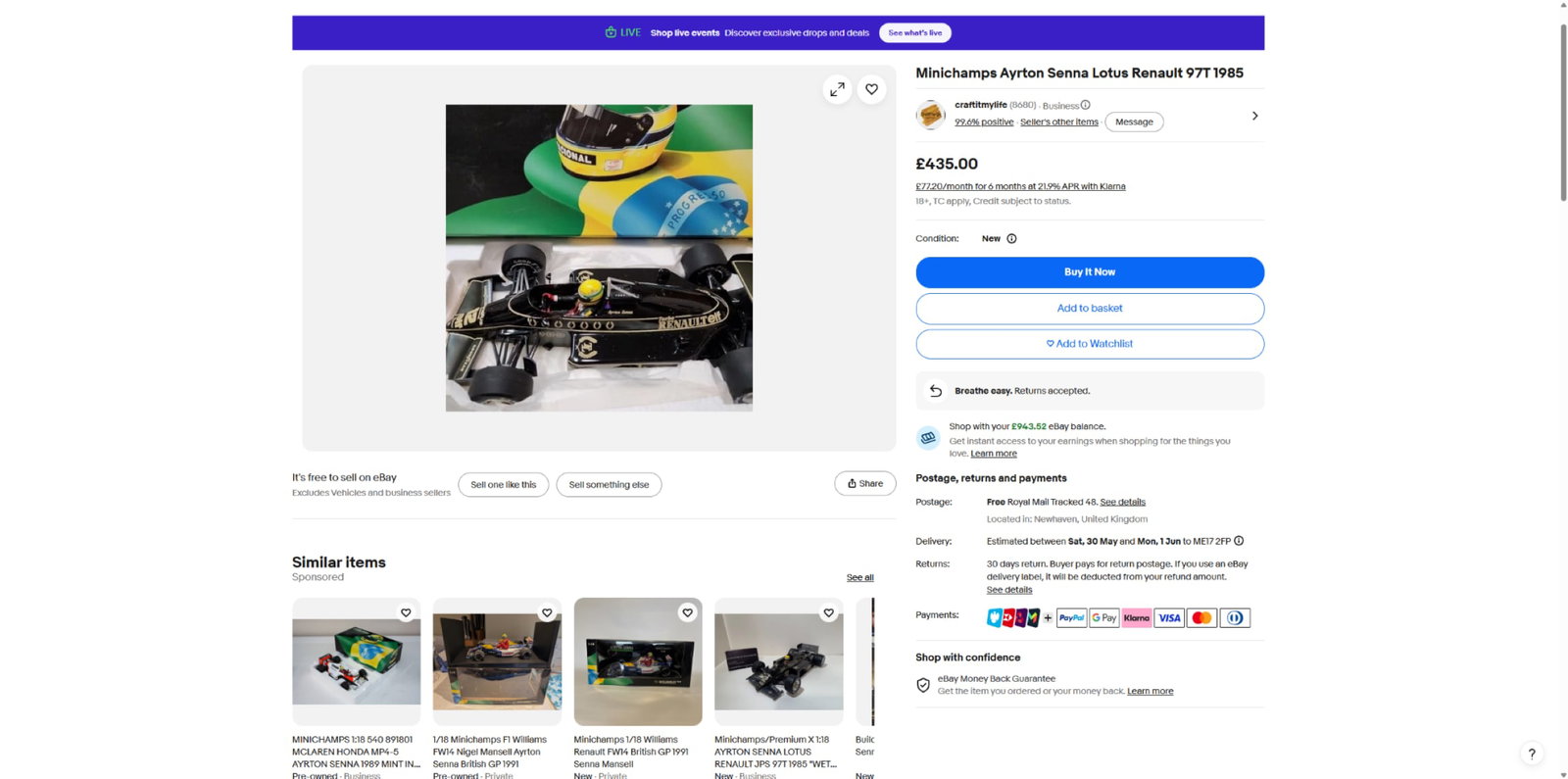Screen dimensions: 1568x779
Task: Show delivery estimate info icon
Action: pyautogui.click(x=1239, y=541)
